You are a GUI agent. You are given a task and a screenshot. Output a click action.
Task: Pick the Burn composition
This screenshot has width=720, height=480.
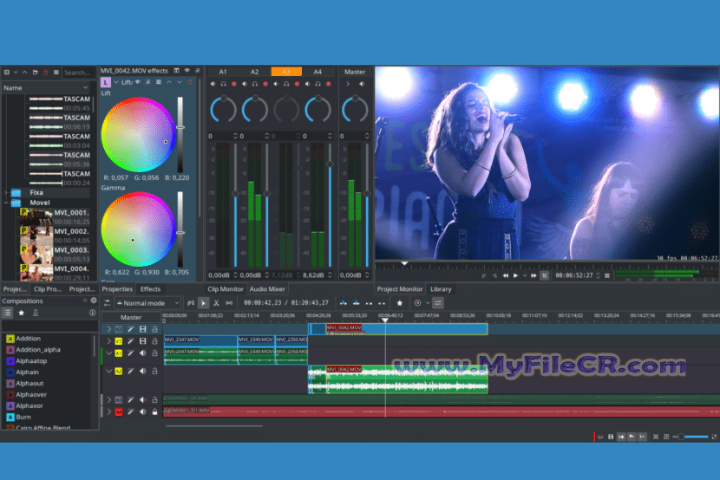pos(23,417)
